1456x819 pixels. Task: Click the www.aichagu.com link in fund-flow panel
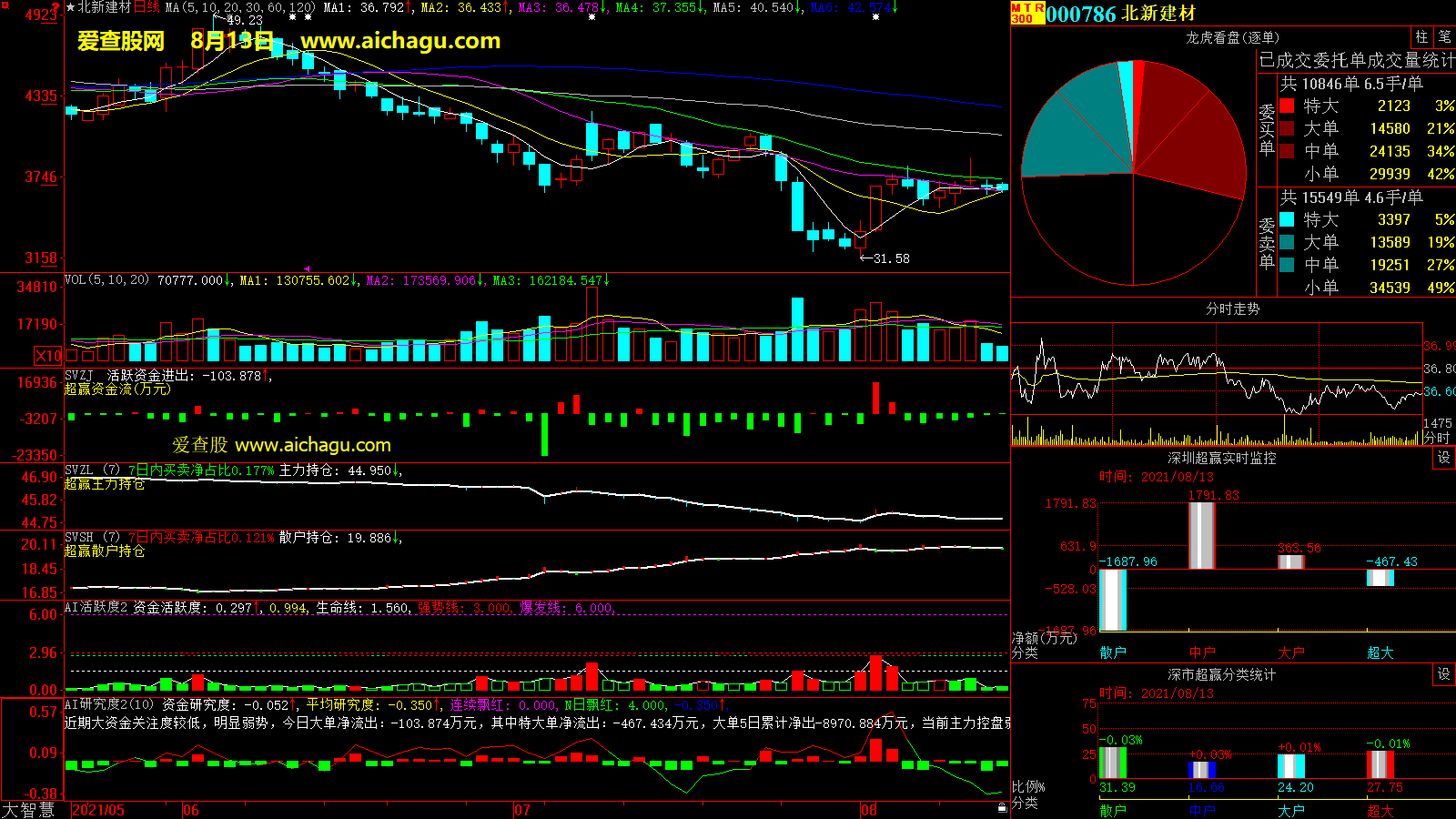(x=312, y=445)
